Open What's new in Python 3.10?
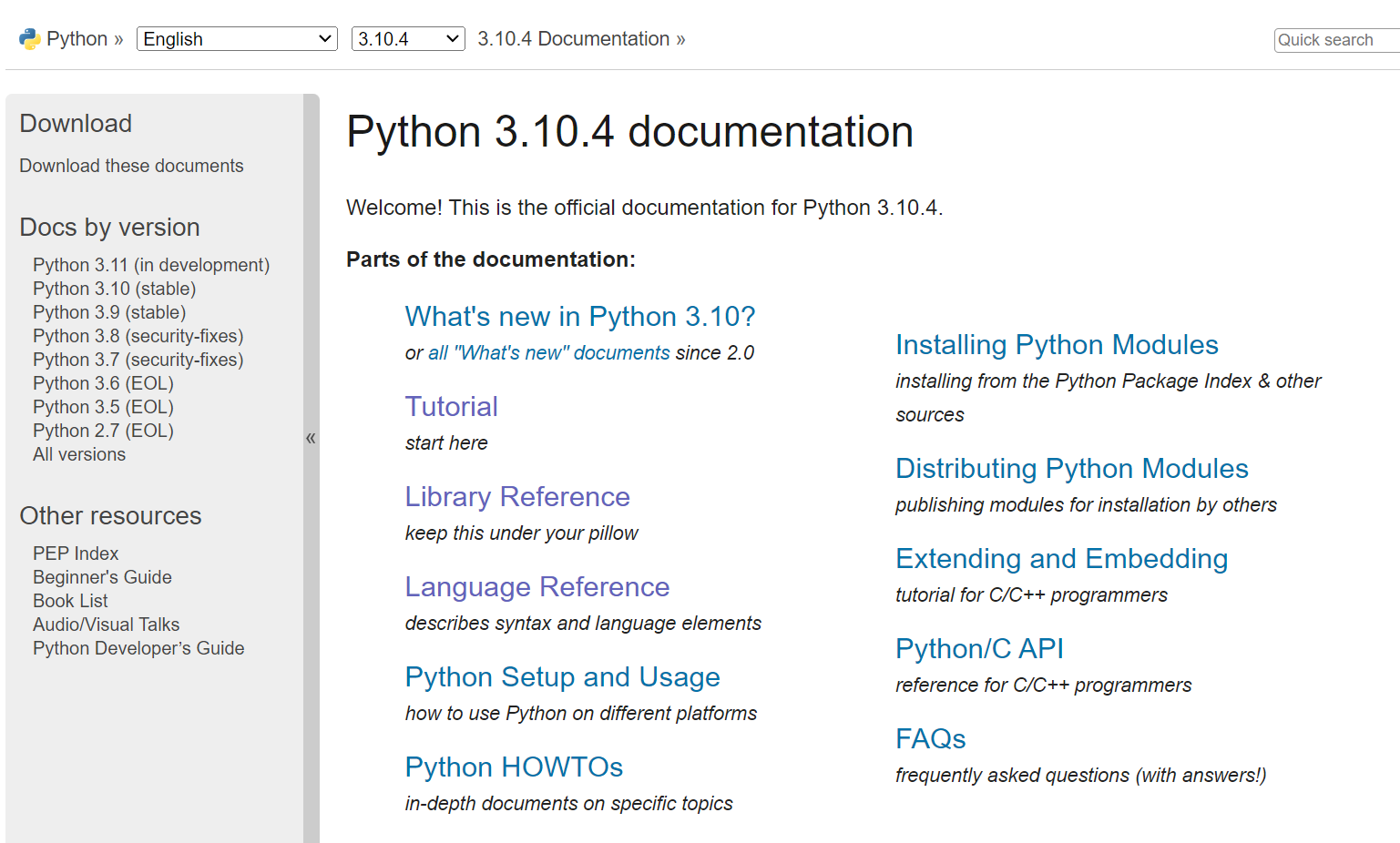This screenshot has width=1400, height=843. pos(580,317)
